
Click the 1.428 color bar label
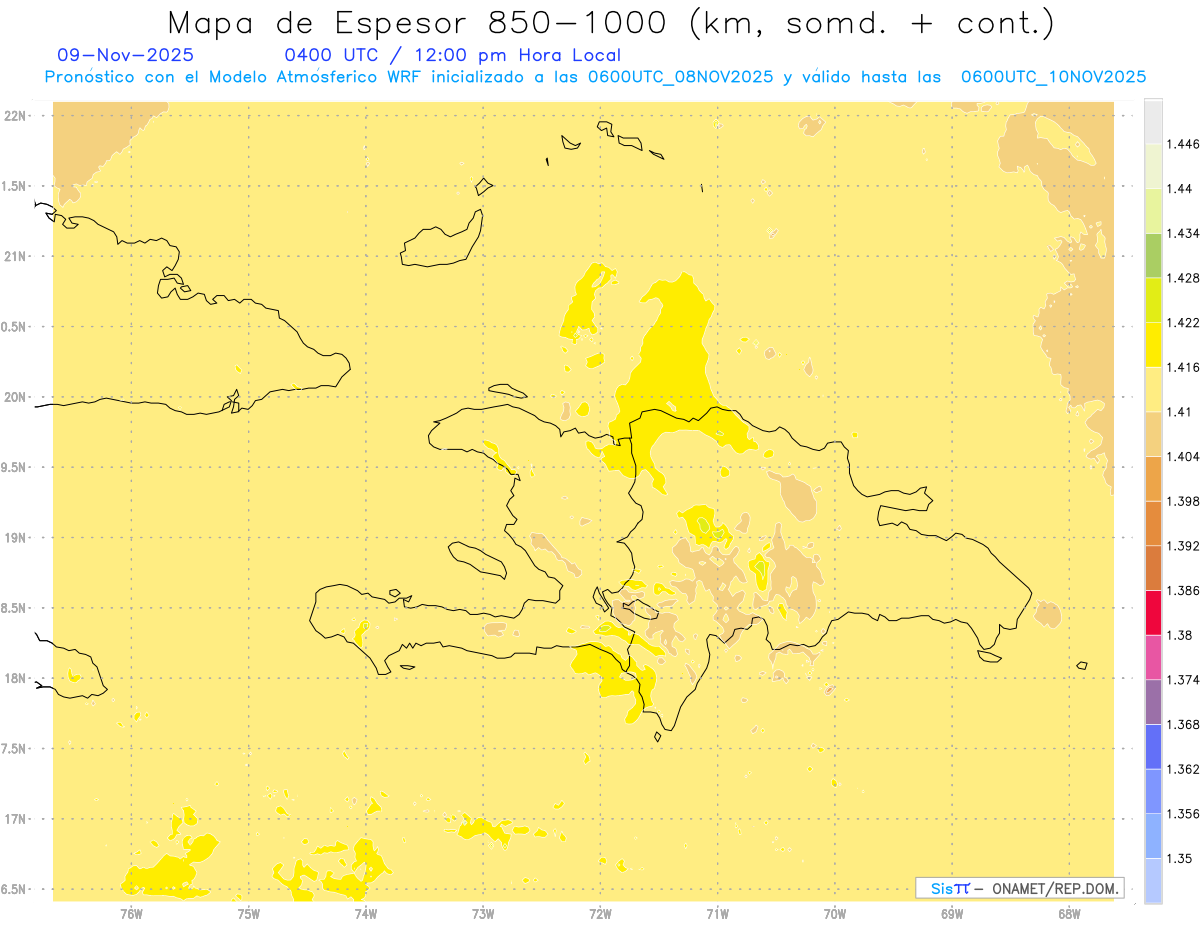pos(1183,278)
